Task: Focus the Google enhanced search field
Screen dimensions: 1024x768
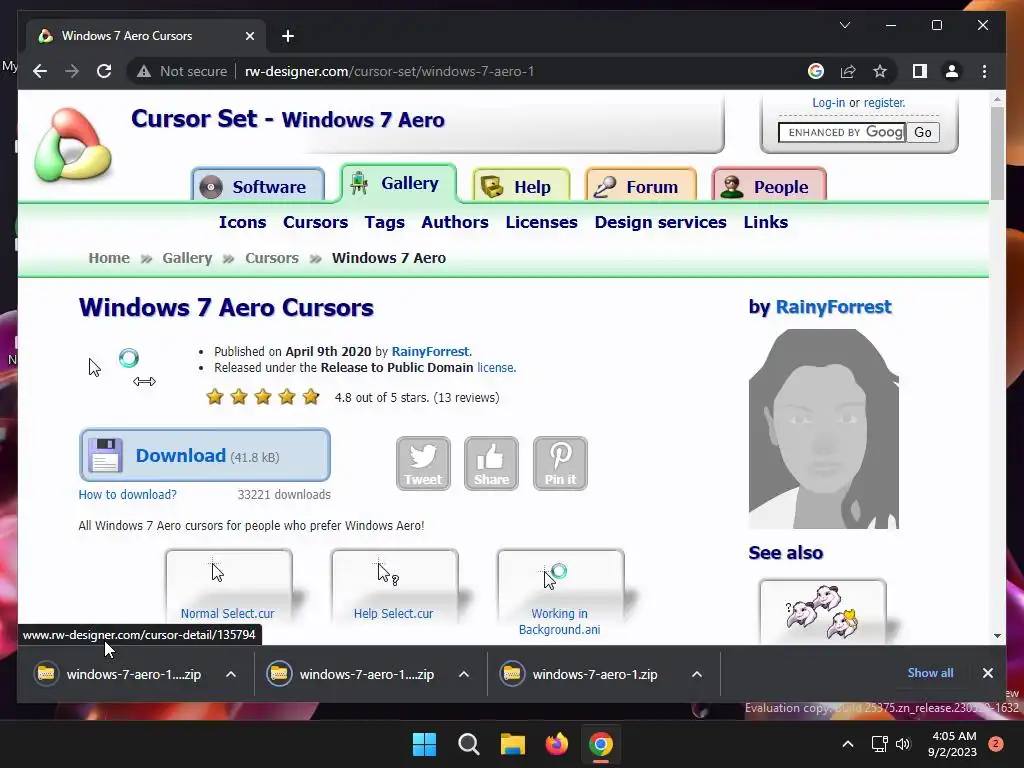Action: pos(842,133)
